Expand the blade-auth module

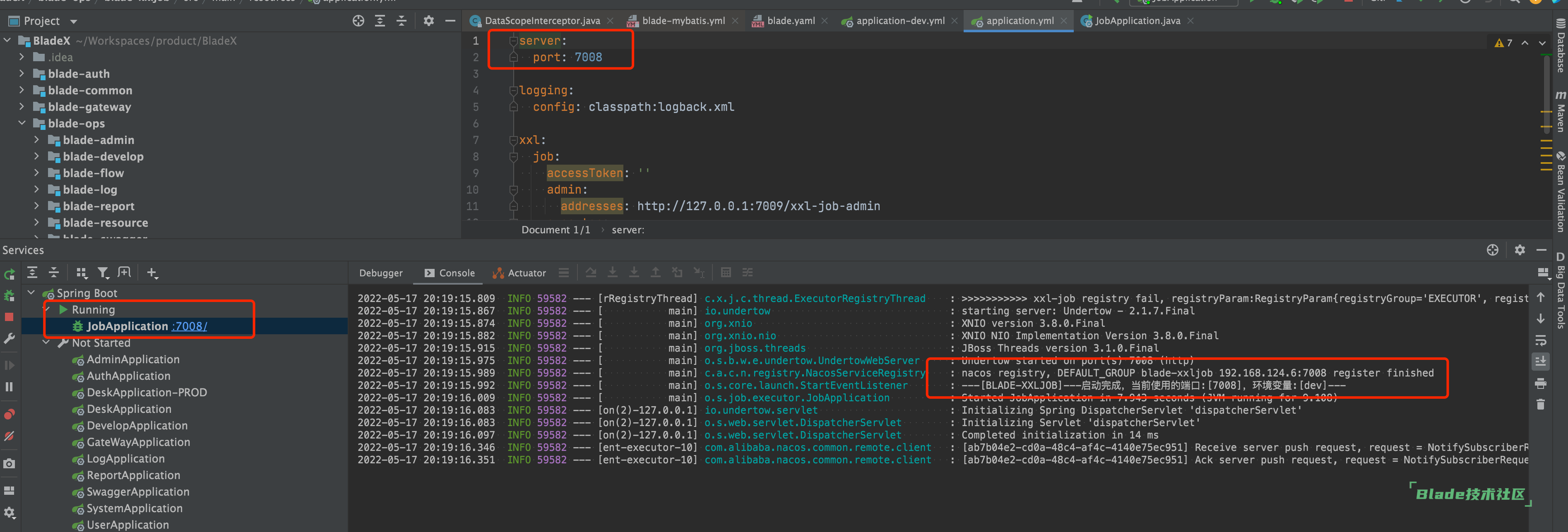[x=22, y=73]
